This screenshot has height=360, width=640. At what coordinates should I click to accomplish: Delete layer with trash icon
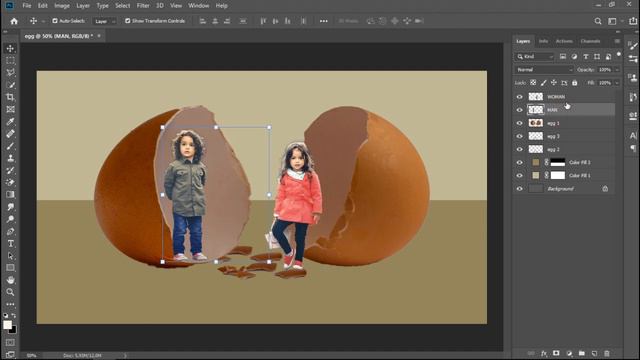coord(607,353)
